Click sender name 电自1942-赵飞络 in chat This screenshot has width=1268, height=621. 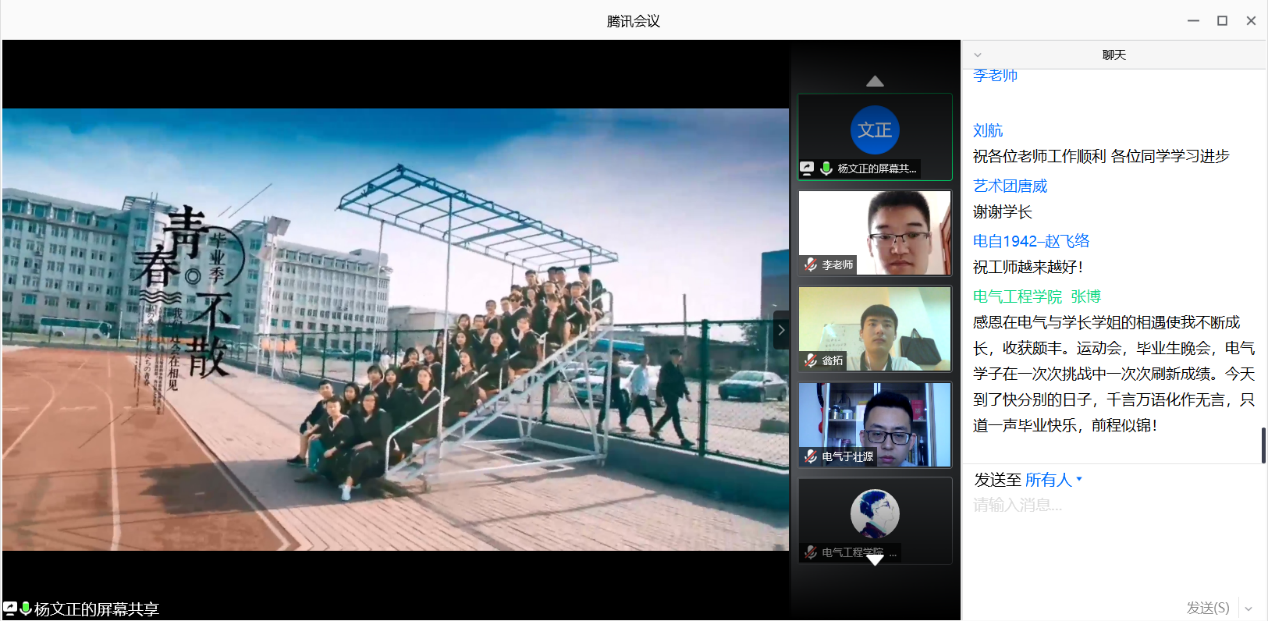(1031, 241)
